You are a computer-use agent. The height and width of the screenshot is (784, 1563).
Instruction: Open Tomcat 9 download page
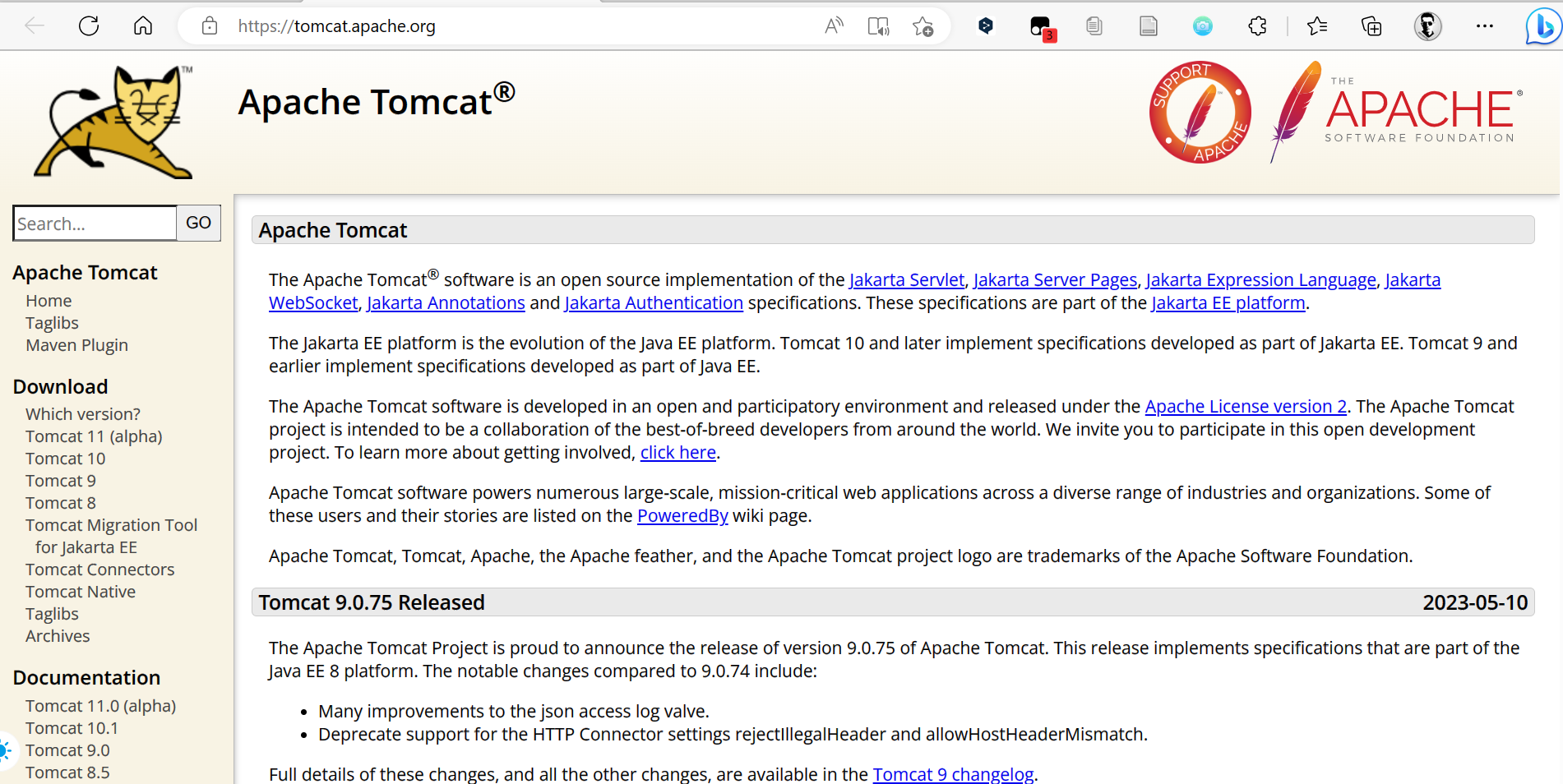coord(60,481)
